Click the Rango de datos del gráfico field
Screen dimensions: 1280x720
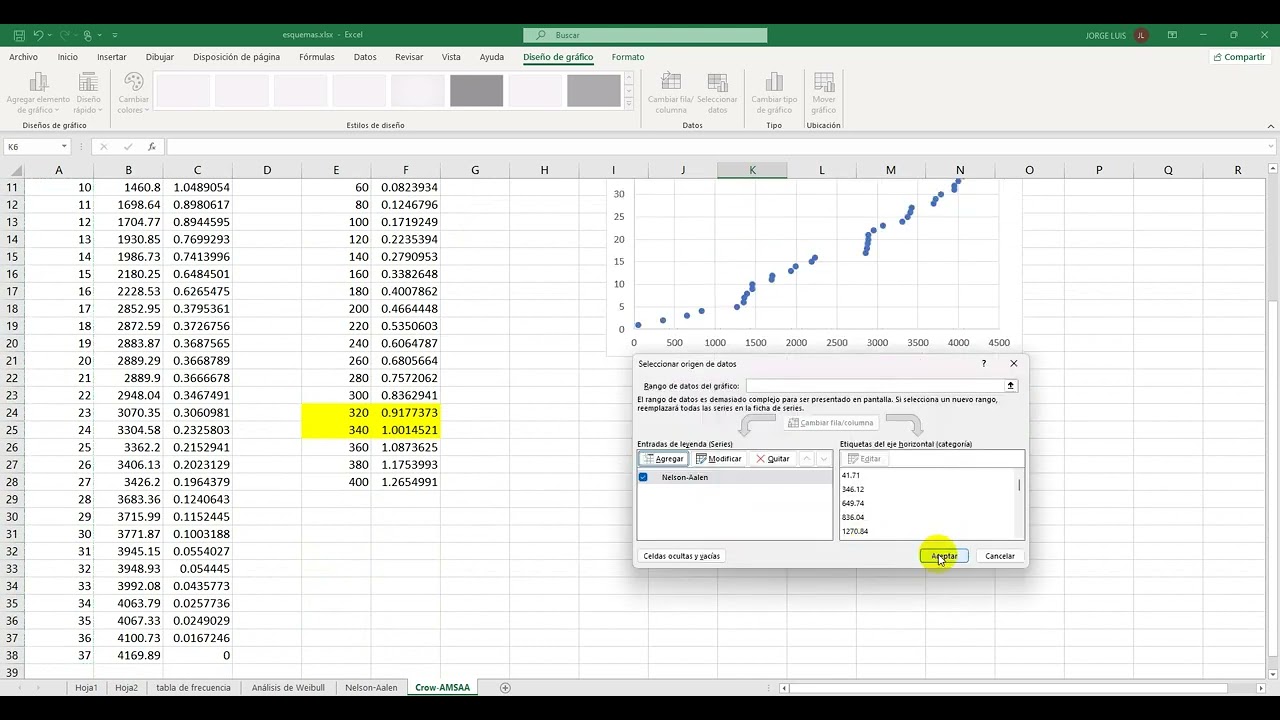coord(874,386)
